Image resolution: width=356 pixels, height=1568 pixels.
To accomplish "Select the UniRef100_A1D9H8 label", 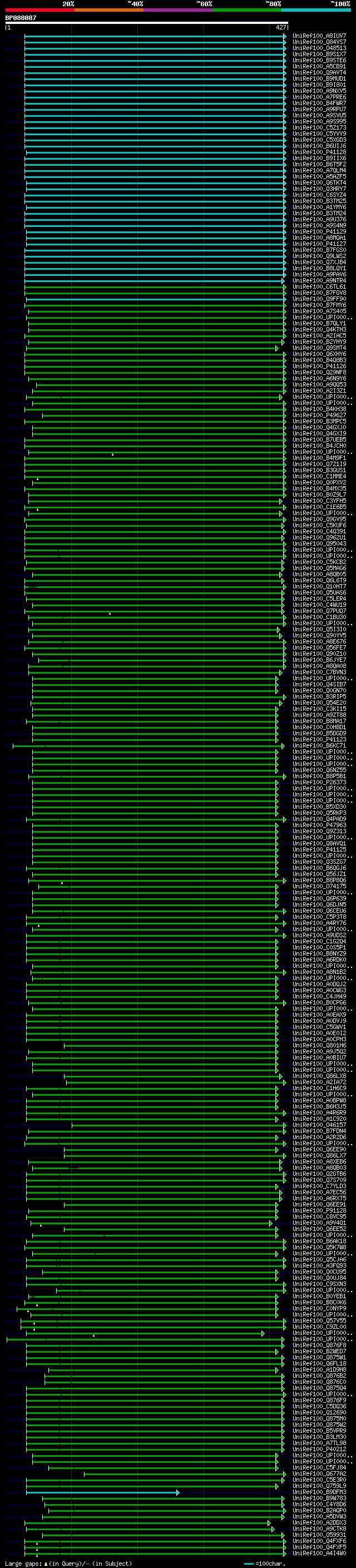I will point(319,1369).
